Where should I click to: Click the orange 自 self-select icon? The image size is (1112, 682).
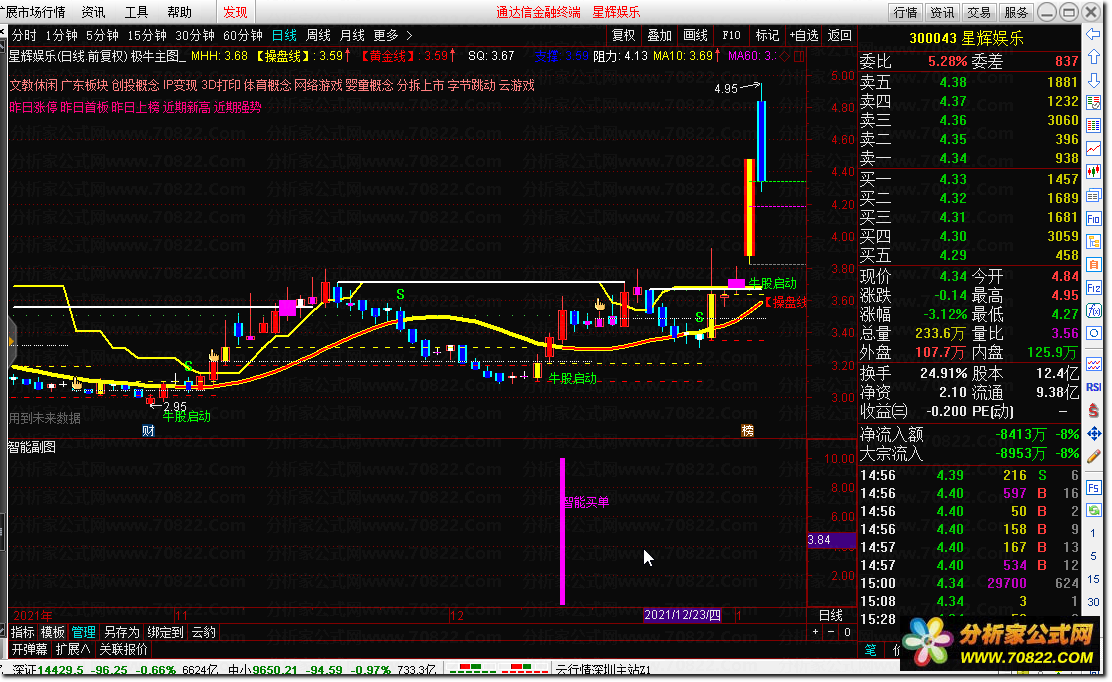click(x=1093, y=264)
